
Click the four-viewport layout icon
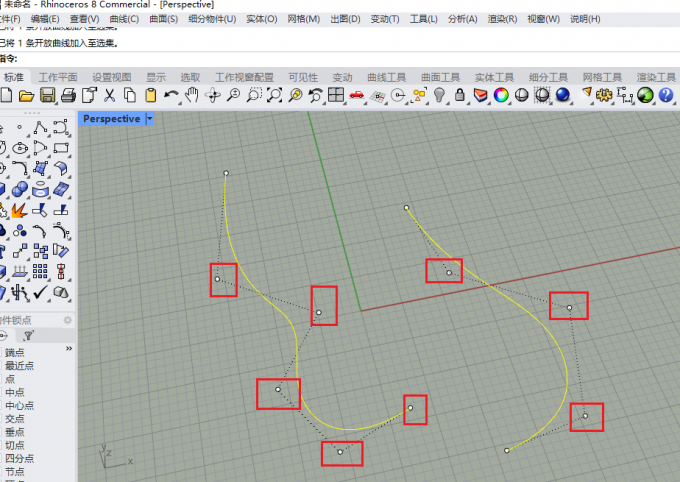(336, 95)
